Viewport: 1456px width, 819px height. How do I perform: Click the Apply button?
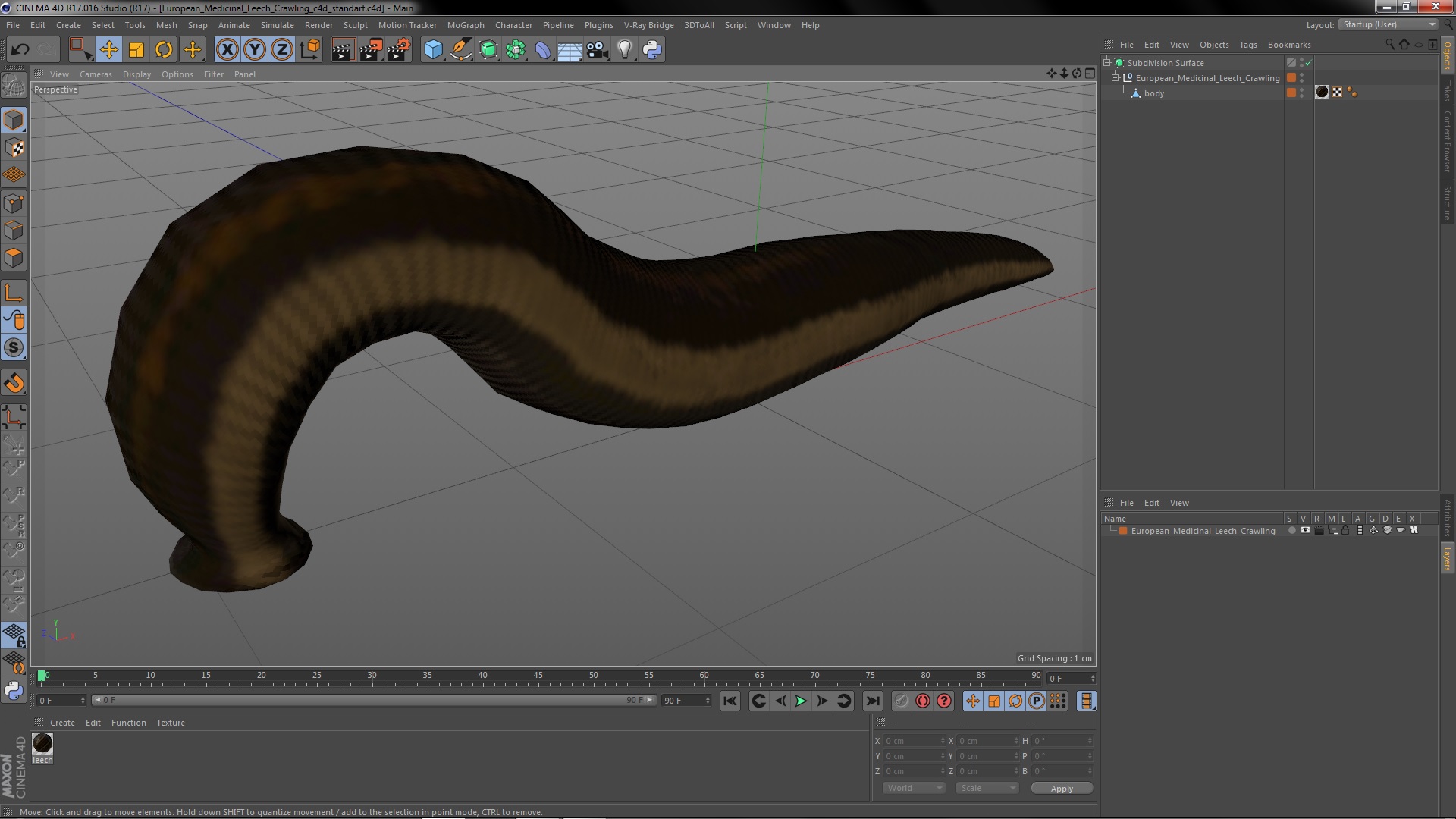pos(1061,788)
